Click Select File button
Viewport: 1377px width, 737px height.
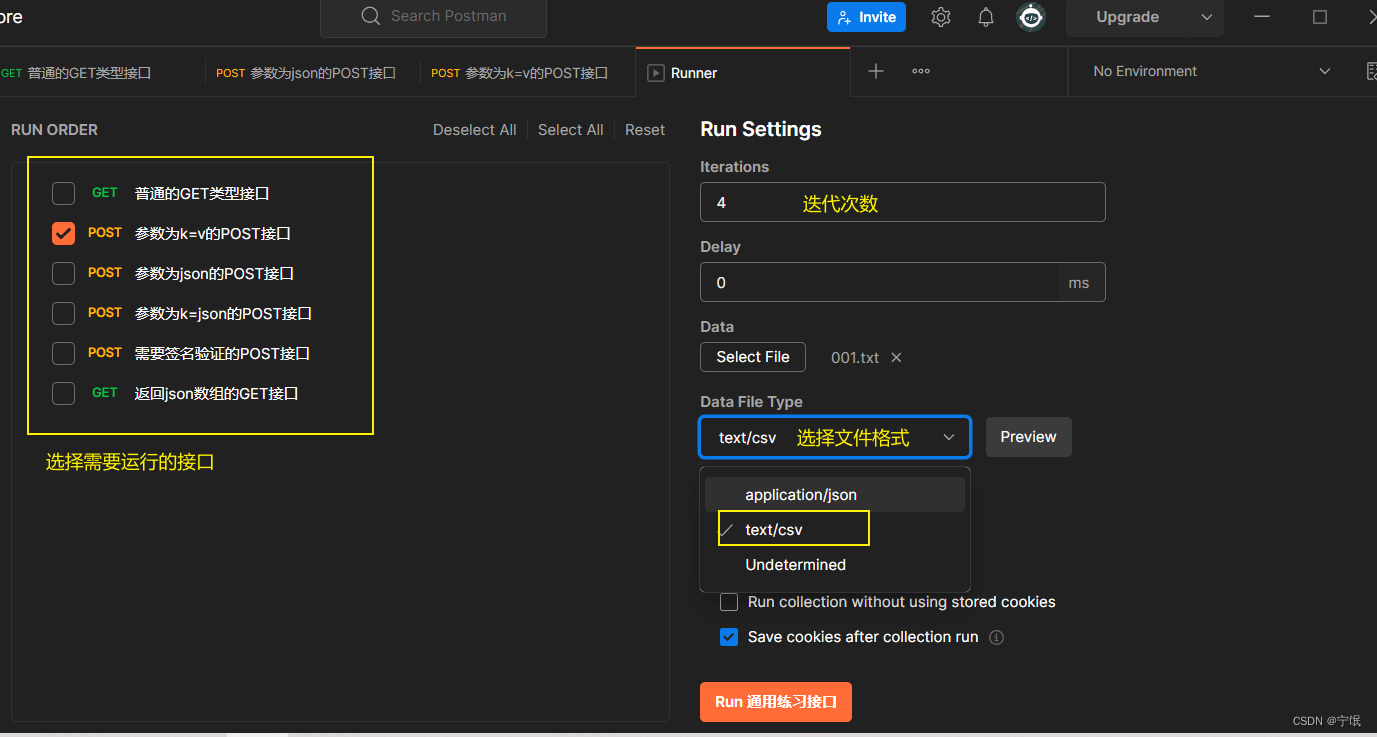753,357
